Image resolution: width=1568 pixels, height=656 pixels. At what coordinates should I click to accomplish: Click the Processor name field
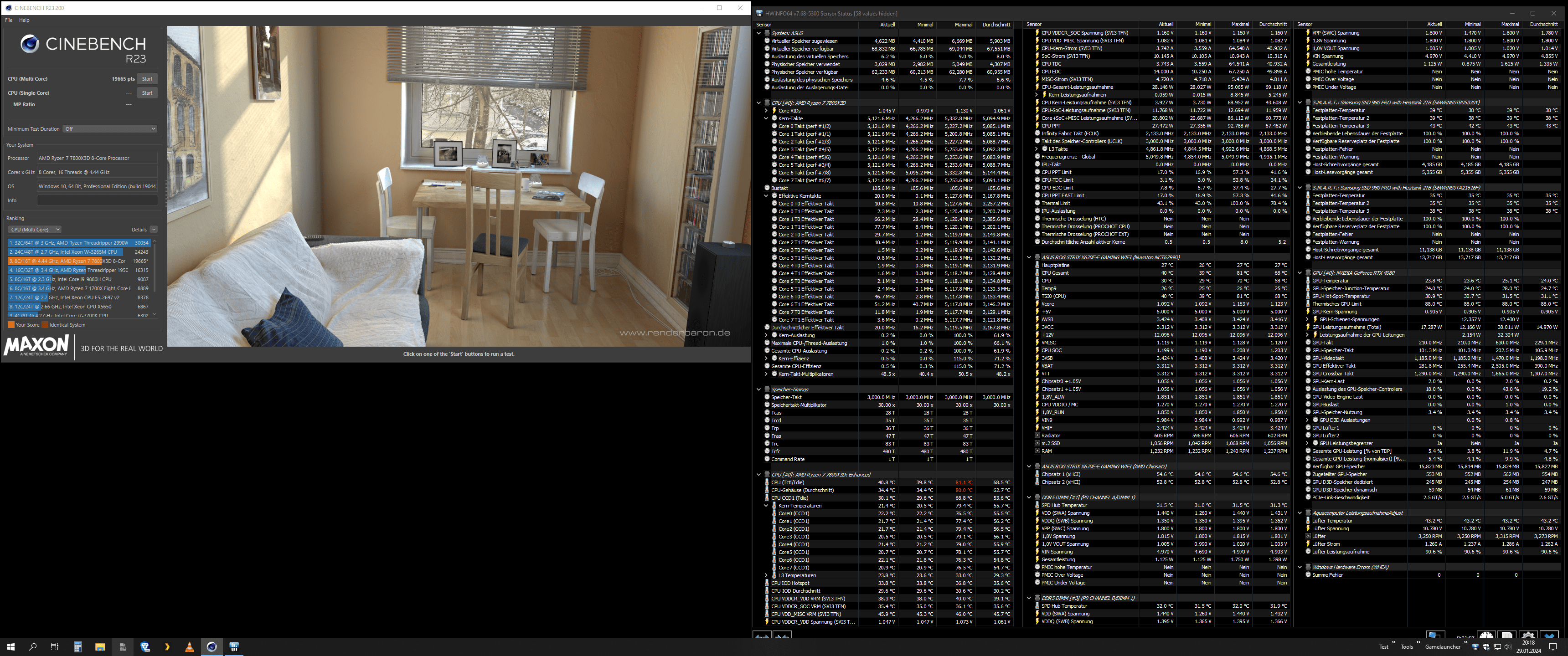coord(98,158)
